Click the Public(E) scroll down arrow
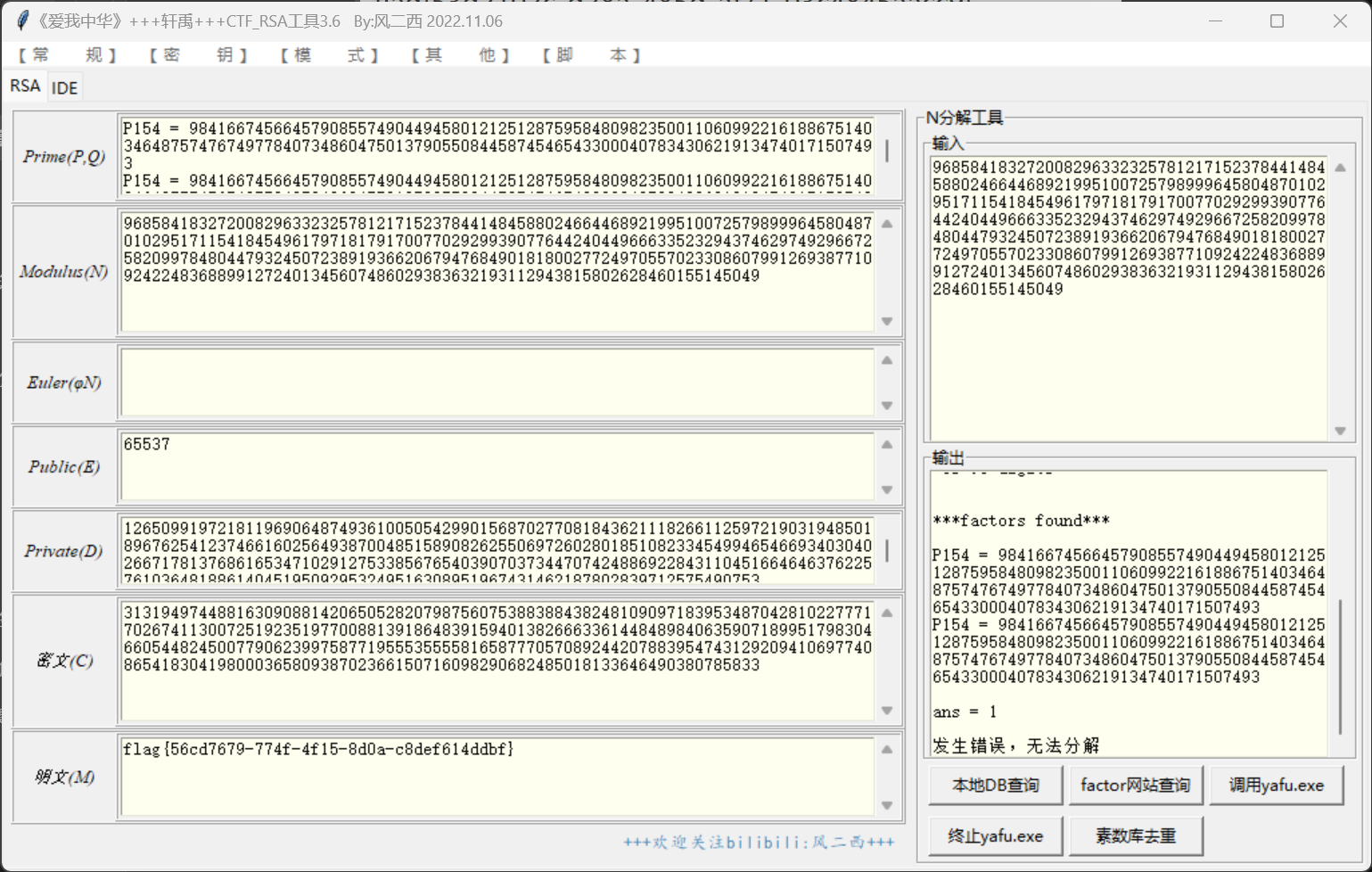Screen dimensions: 1372x872 tap(887, 489)
